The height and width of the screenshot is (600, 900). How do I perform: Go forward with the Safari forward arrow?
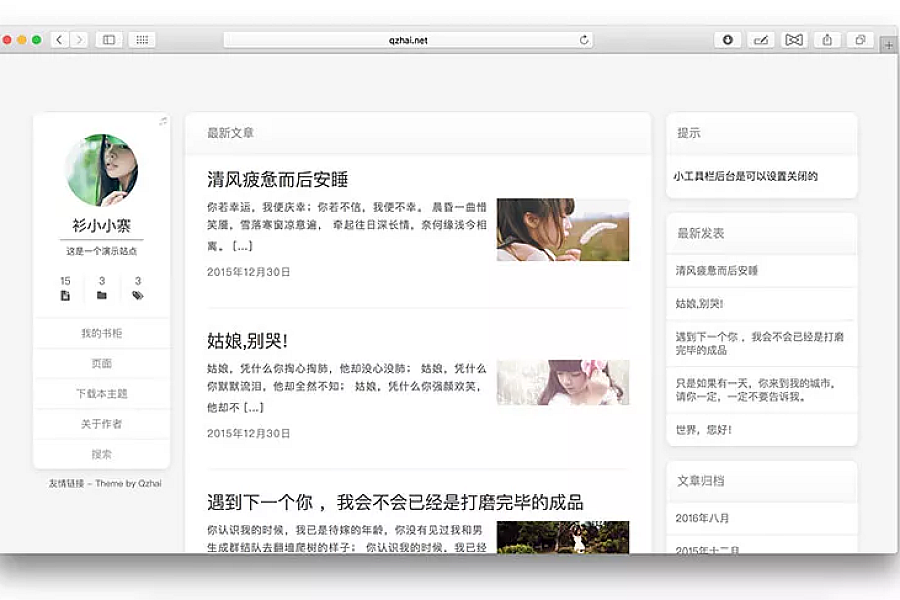[x=80, y=40]
